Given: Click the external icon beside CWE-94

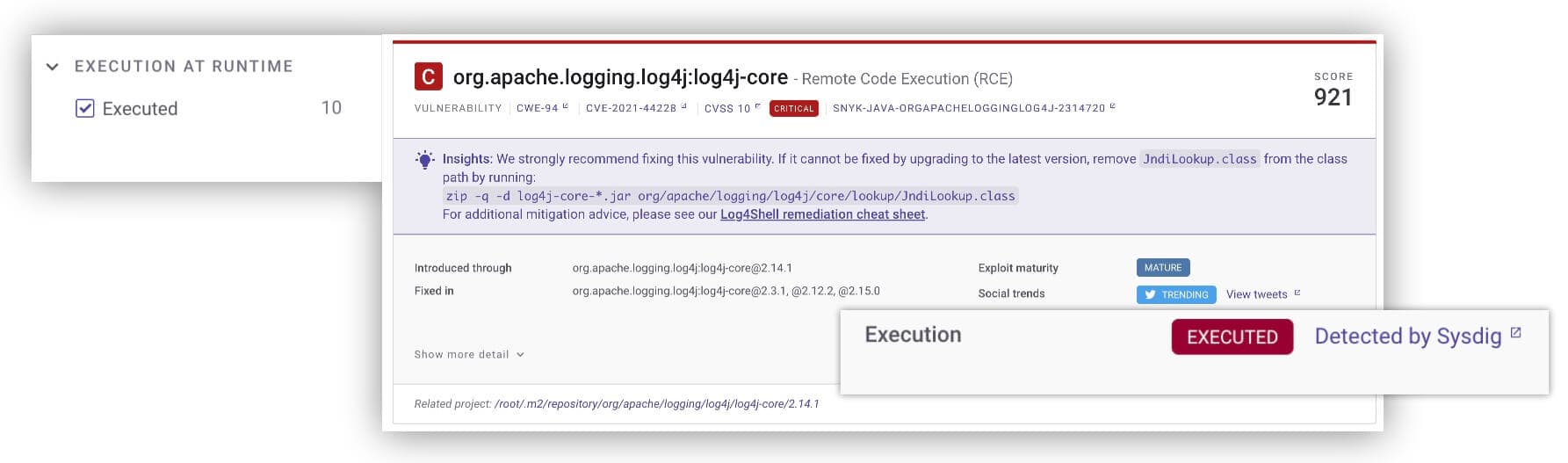Looking at the screenshot, I should click(565, 106).
